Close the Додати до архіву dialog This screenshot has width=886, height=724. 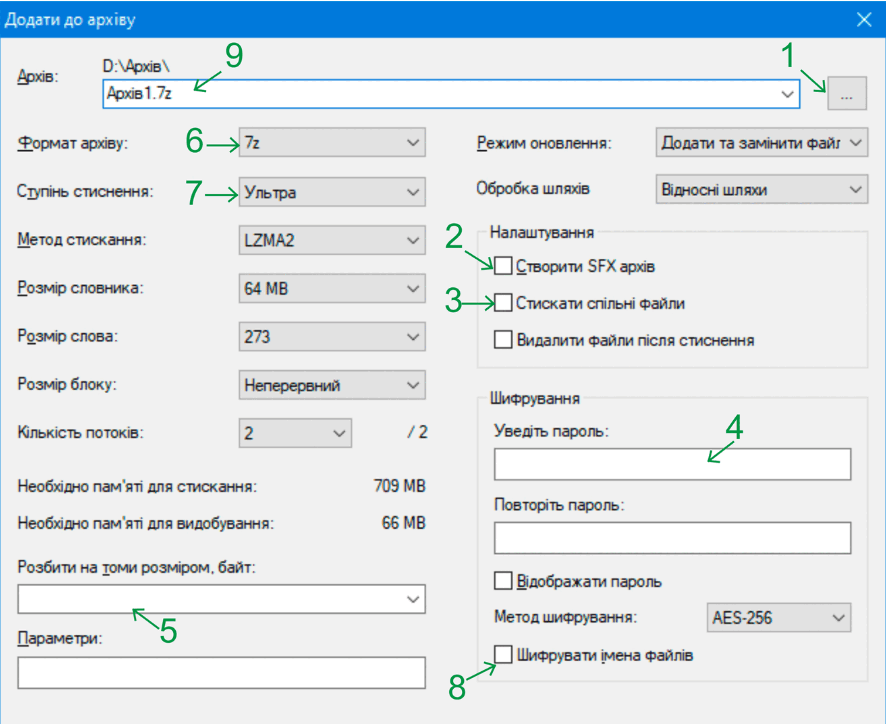864,20
